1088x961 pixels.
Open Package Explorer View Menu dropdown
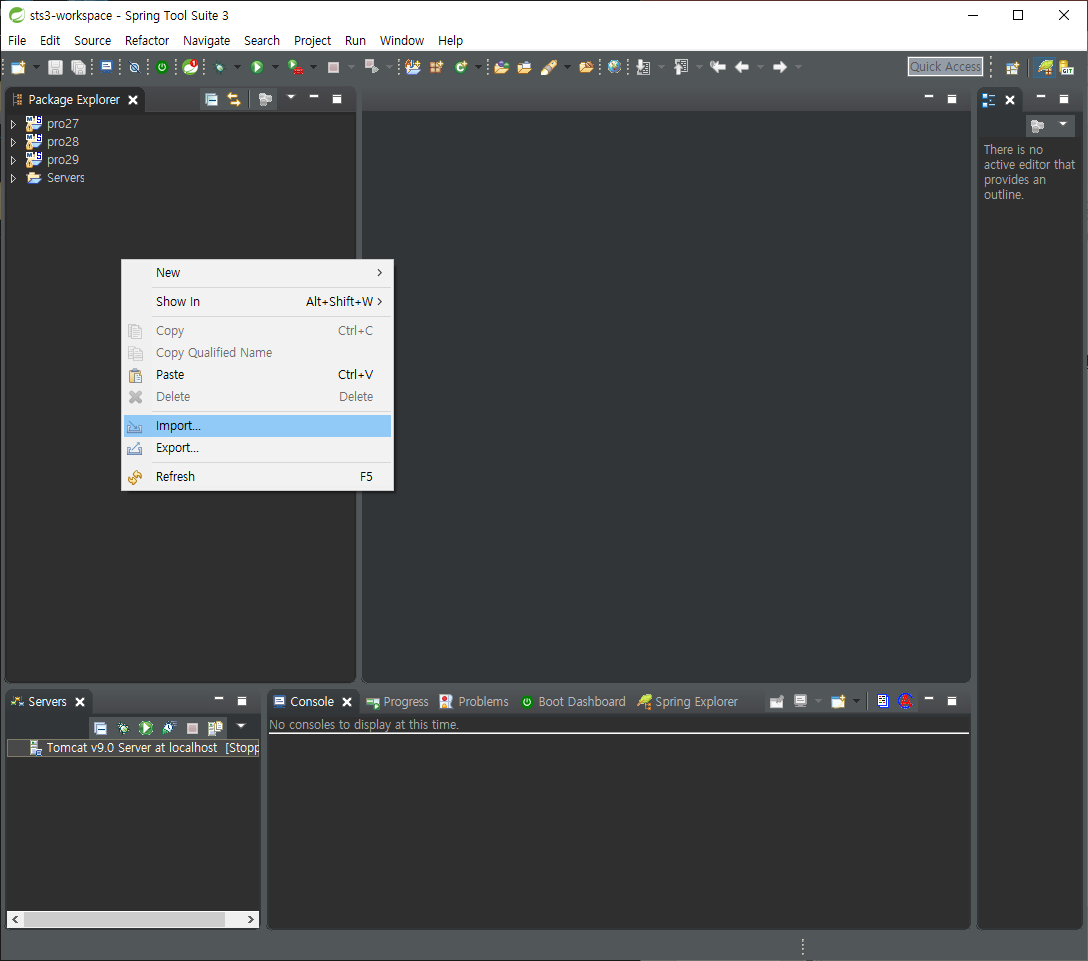pos(291,97)
